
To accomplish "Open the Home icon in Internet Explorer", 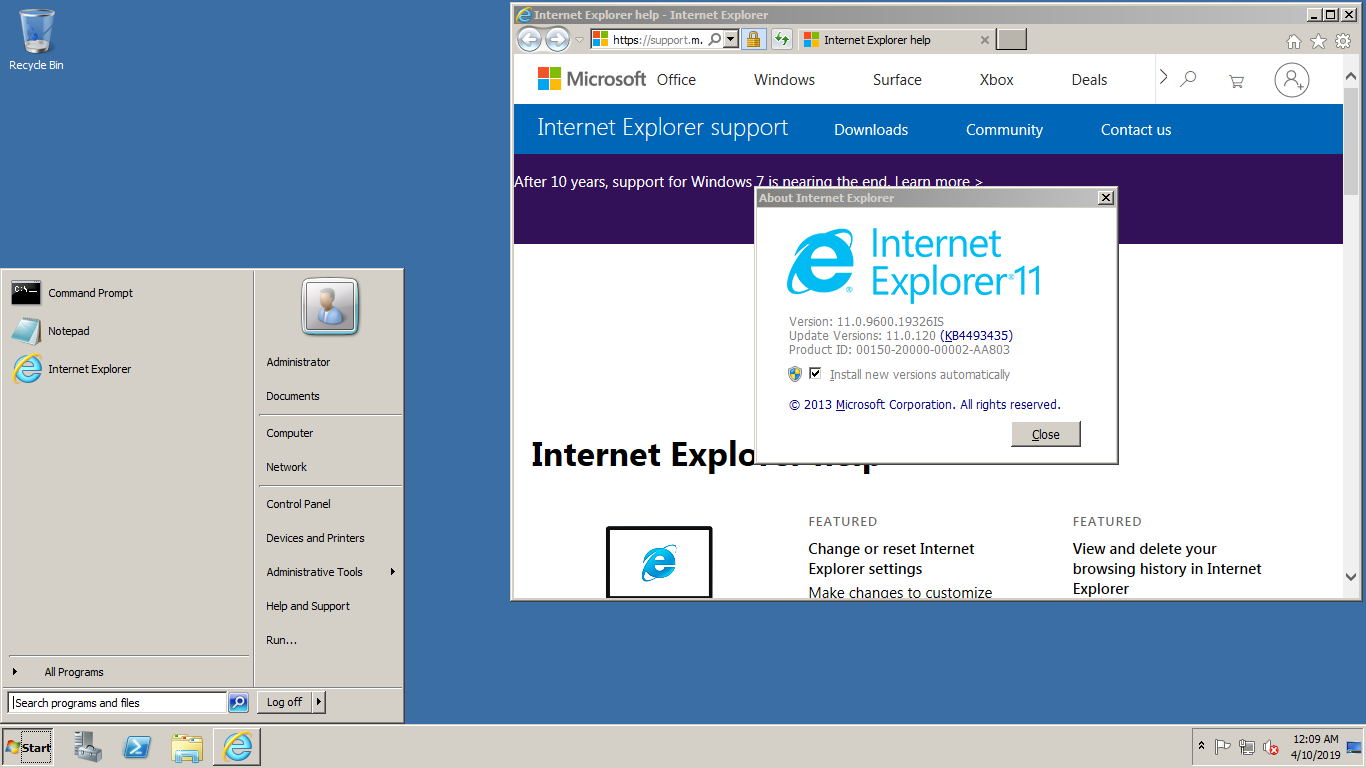I will 1294,41.
